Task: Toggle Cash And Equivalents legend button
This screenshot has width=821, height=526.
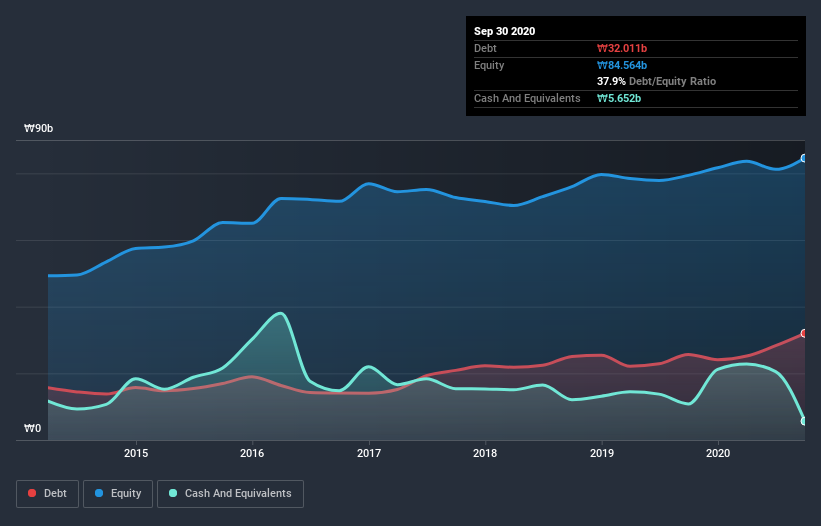Action: (x=230, y=494)
